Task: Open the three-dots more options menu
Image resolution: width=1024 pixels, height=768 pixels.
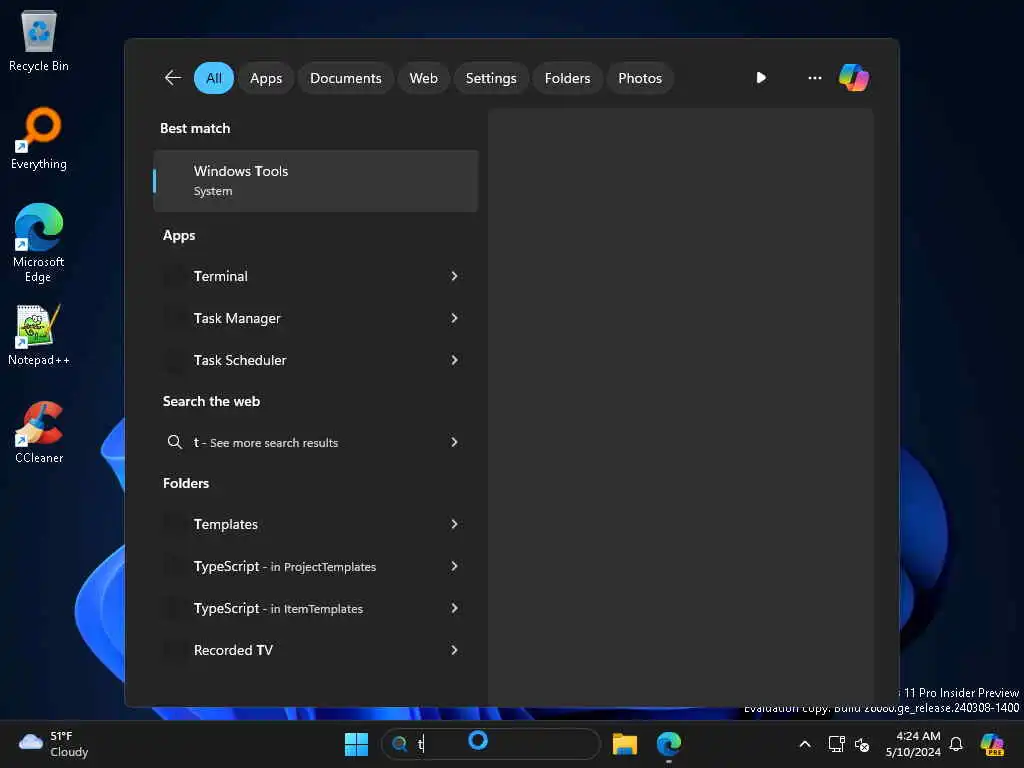Action: click(814, 78)
